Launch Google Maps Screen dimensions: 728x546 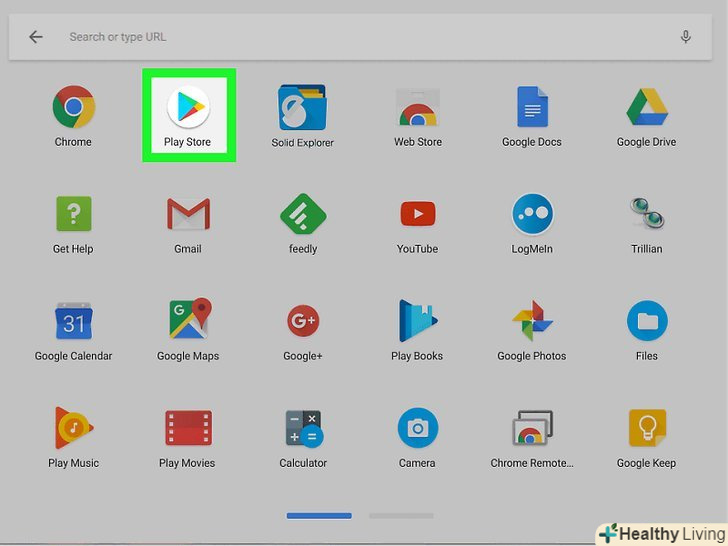(x=190, y=318)
